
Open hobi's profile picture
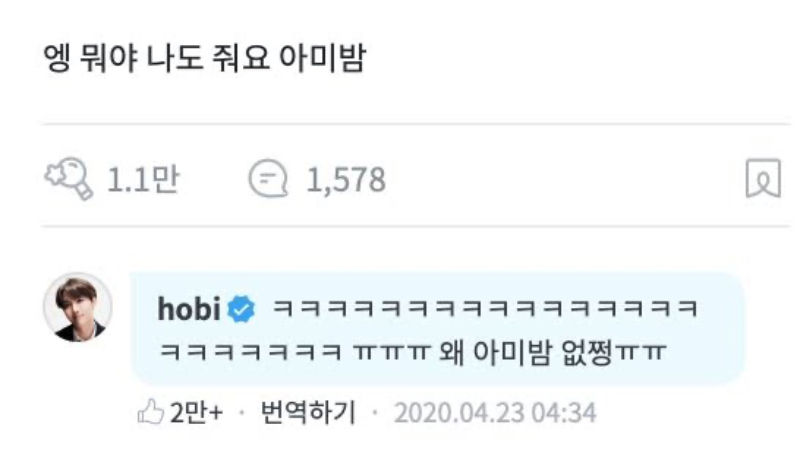[78, 307]
